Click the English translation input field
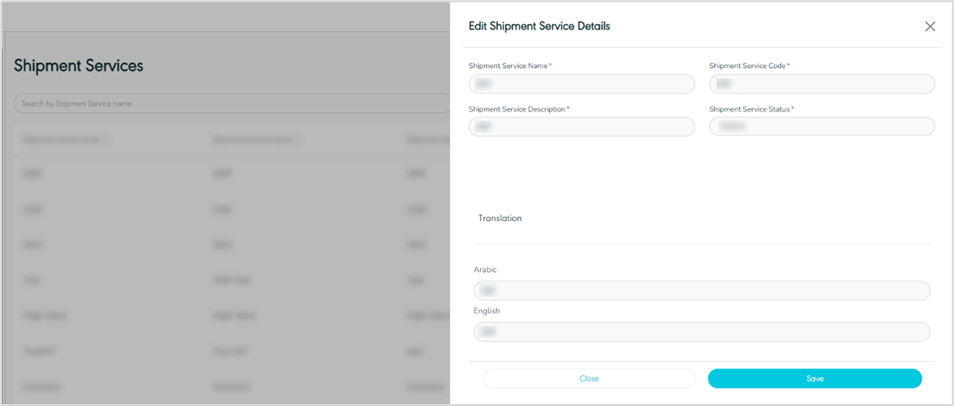Screen dimensions: 954x406 pyautogui.click(x=701, y=331)
